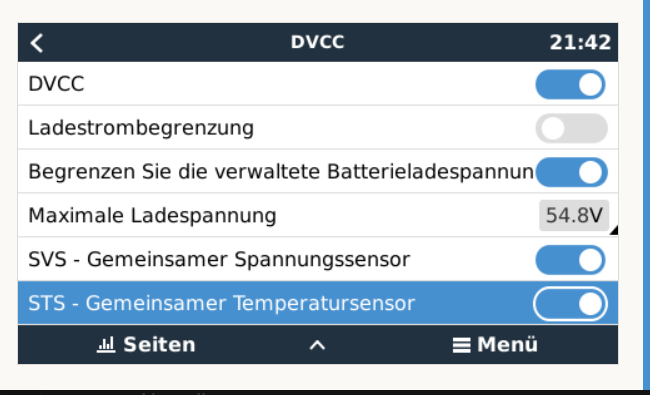The width and height of the screenshot is (650, 395).
Task: Edit the 54.8V maximum charge voltage
Action: point(574,216)
